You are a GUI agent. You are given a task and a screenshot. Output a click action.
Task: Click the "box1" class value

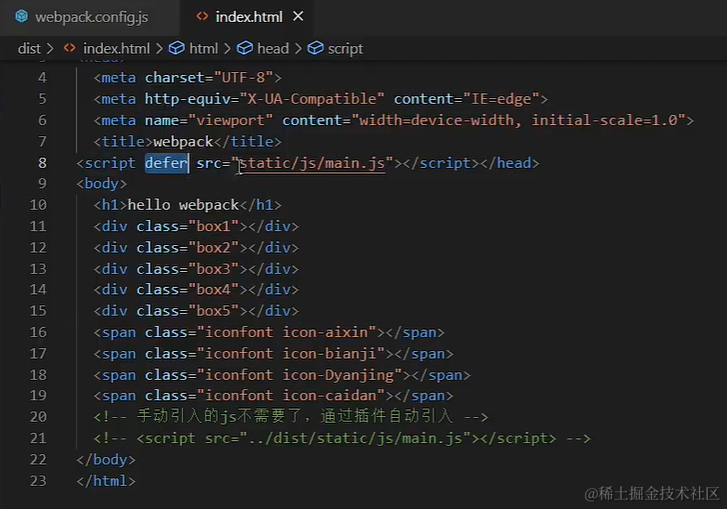pyautogui.click(x=214, y=226)
